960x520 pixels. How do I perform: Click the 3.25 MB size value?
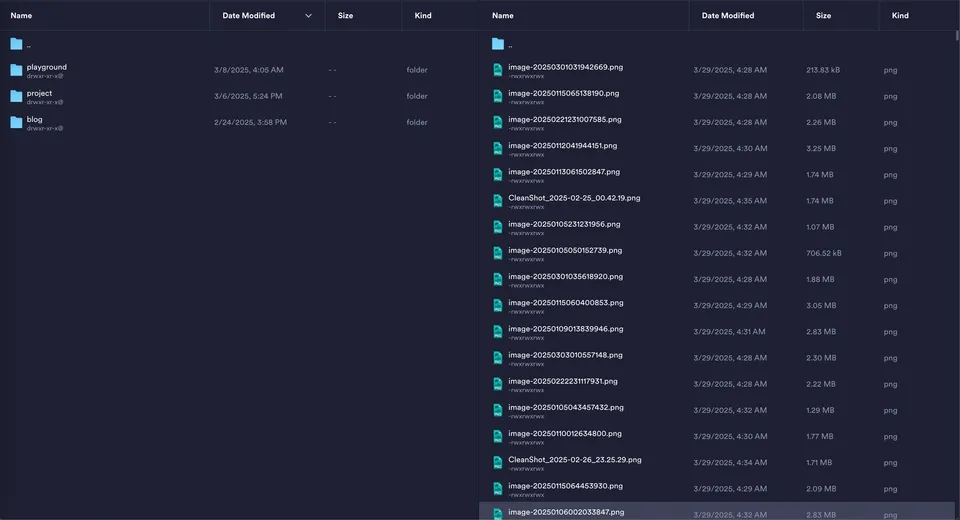[821, 148]
